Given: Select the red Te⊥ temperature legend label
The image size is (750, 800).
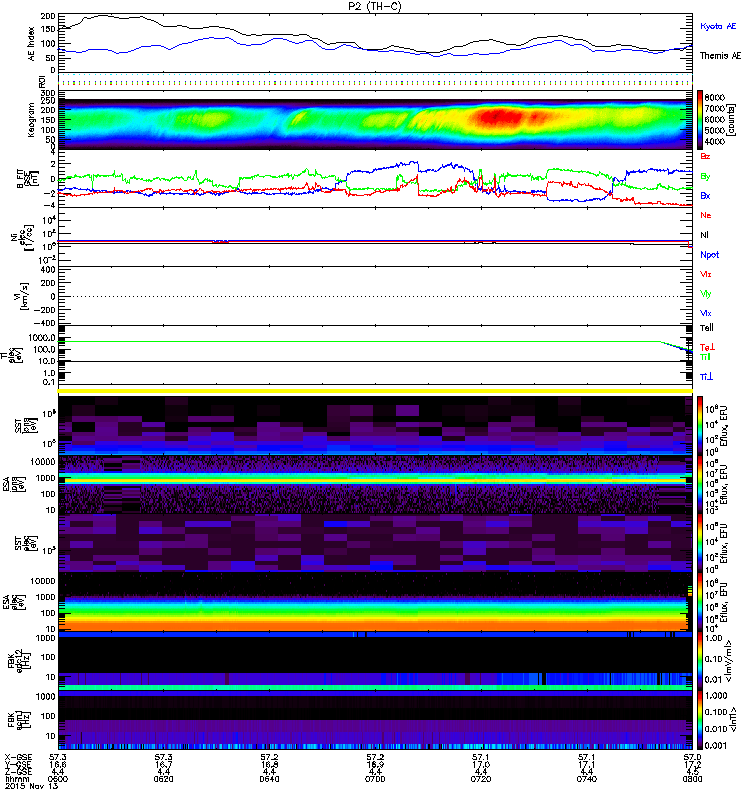Looking at the screenshot, I should click(707, 347).
